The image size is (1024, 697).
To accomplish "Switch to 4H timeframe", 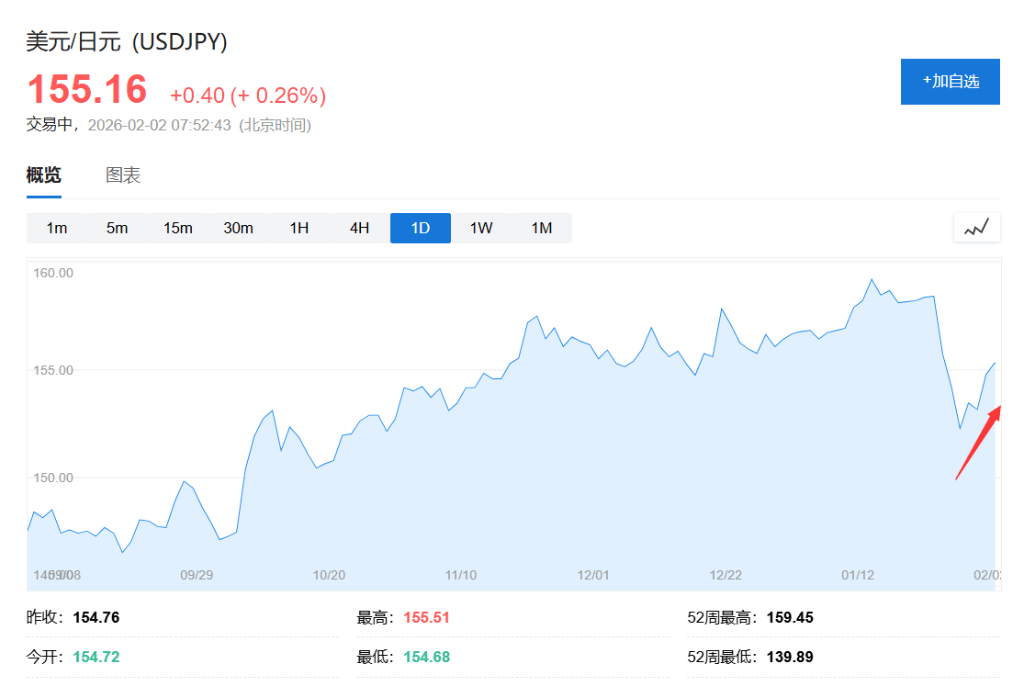I will tap(360, 228).
